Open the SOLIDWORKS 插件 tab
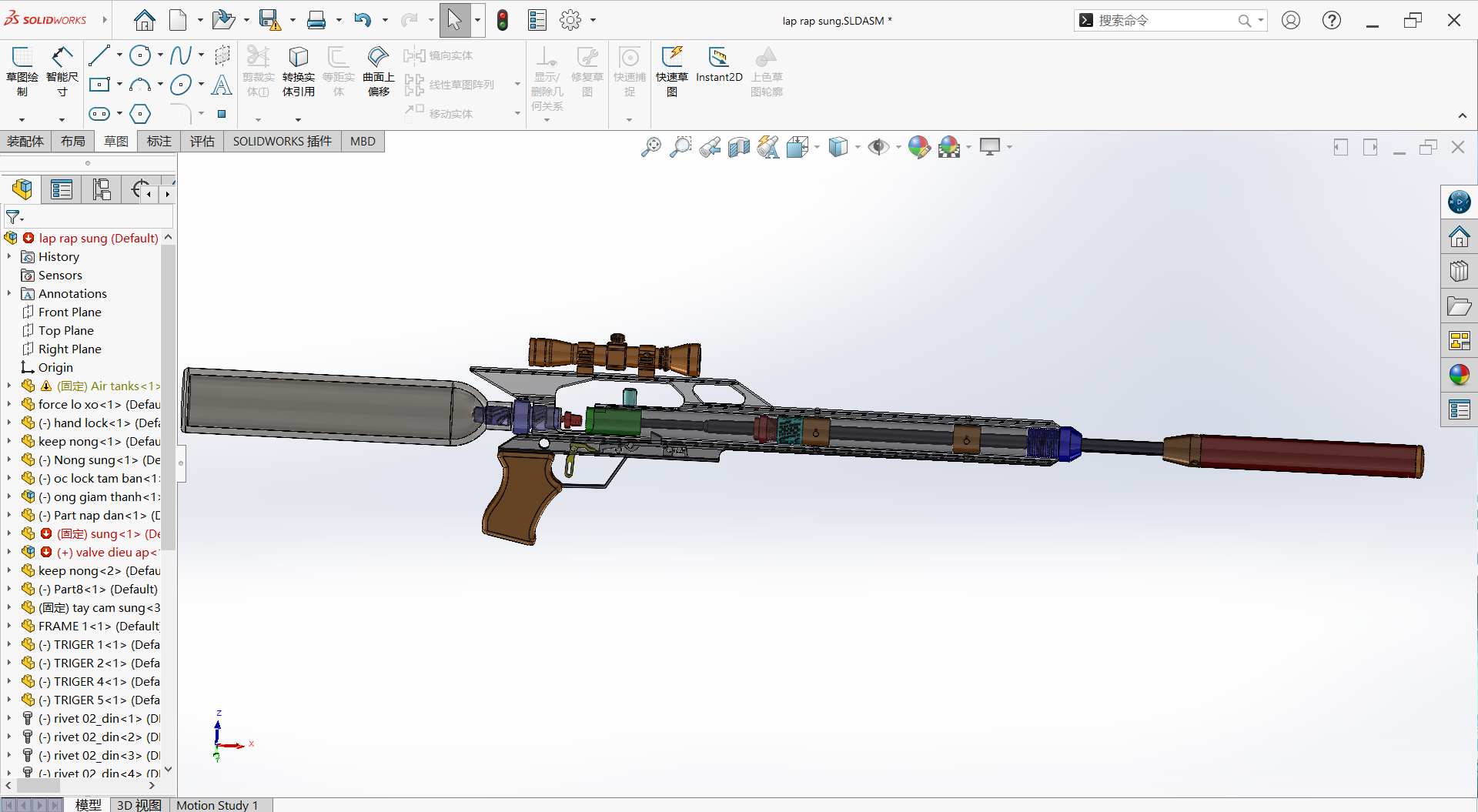1478x812 pixels. coord(283,141)
